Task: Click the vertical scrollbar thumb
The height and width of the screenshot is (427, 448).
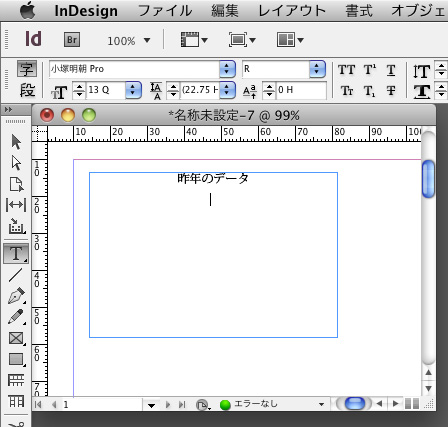Action: (x=428, y=179)
